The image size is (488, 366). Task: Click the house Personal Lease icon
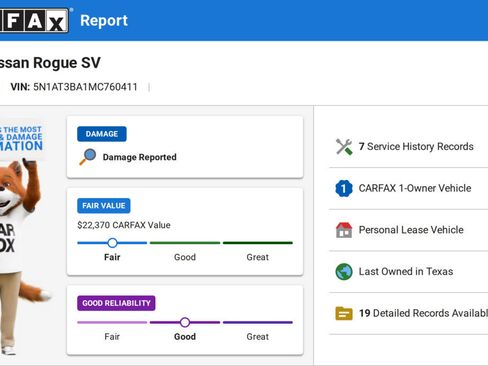point(344,230)
